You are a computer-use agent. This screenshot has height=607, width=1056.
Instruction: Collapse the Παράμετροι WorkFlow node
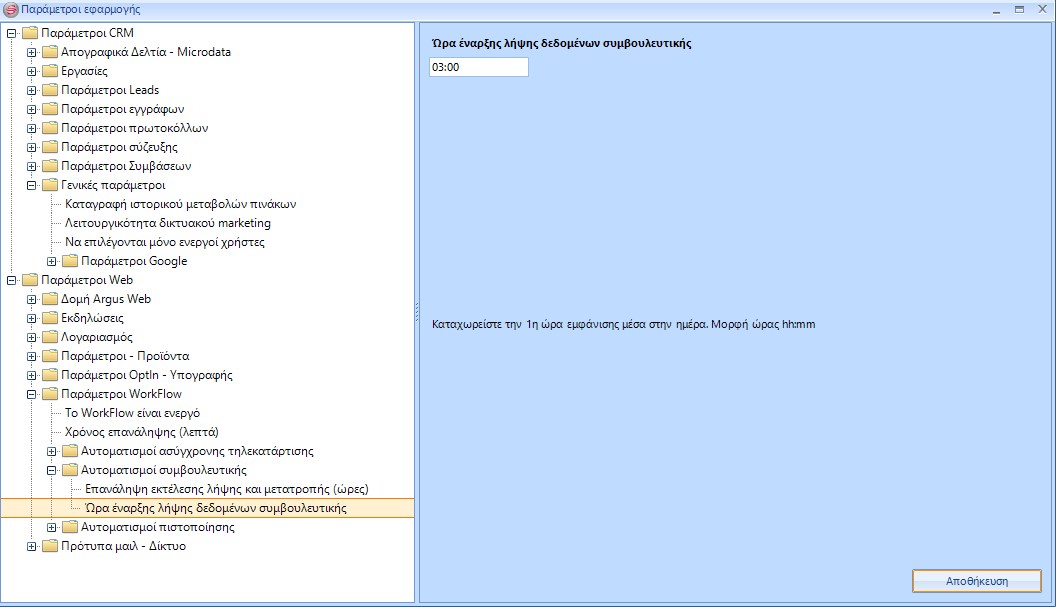[x=32, y=394]
